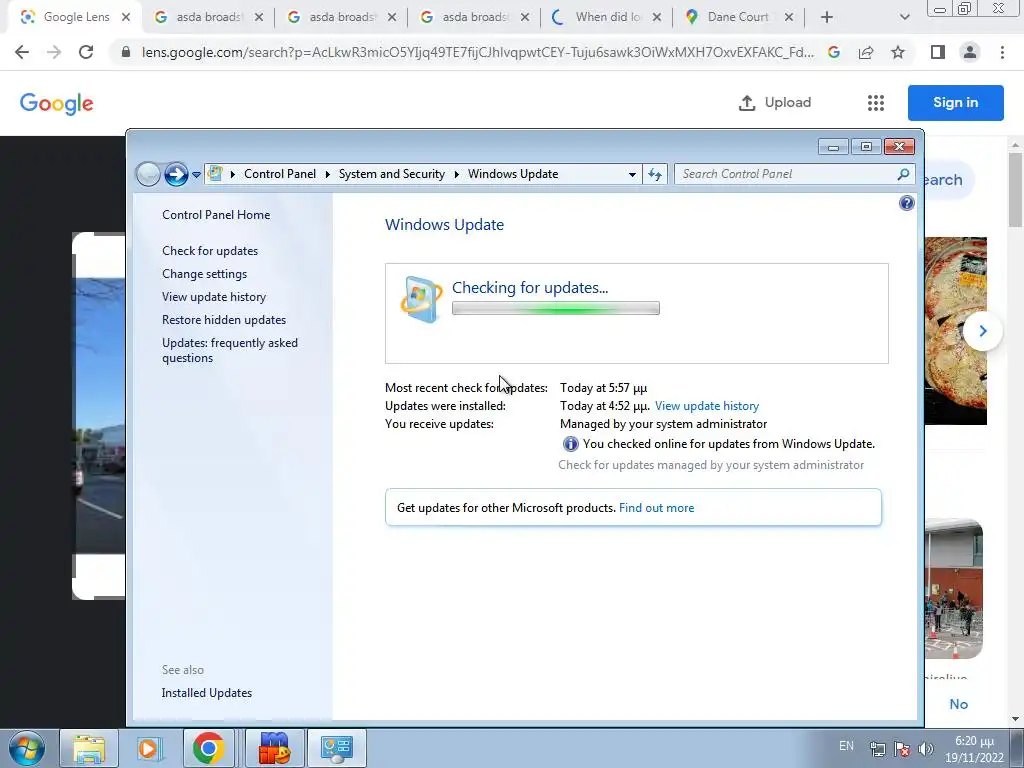This screenshot has height=768, width=1024.
Task: Open recent pages dropdown beside nav arrows
Action: pyautogui.click(x=196, y=174)
